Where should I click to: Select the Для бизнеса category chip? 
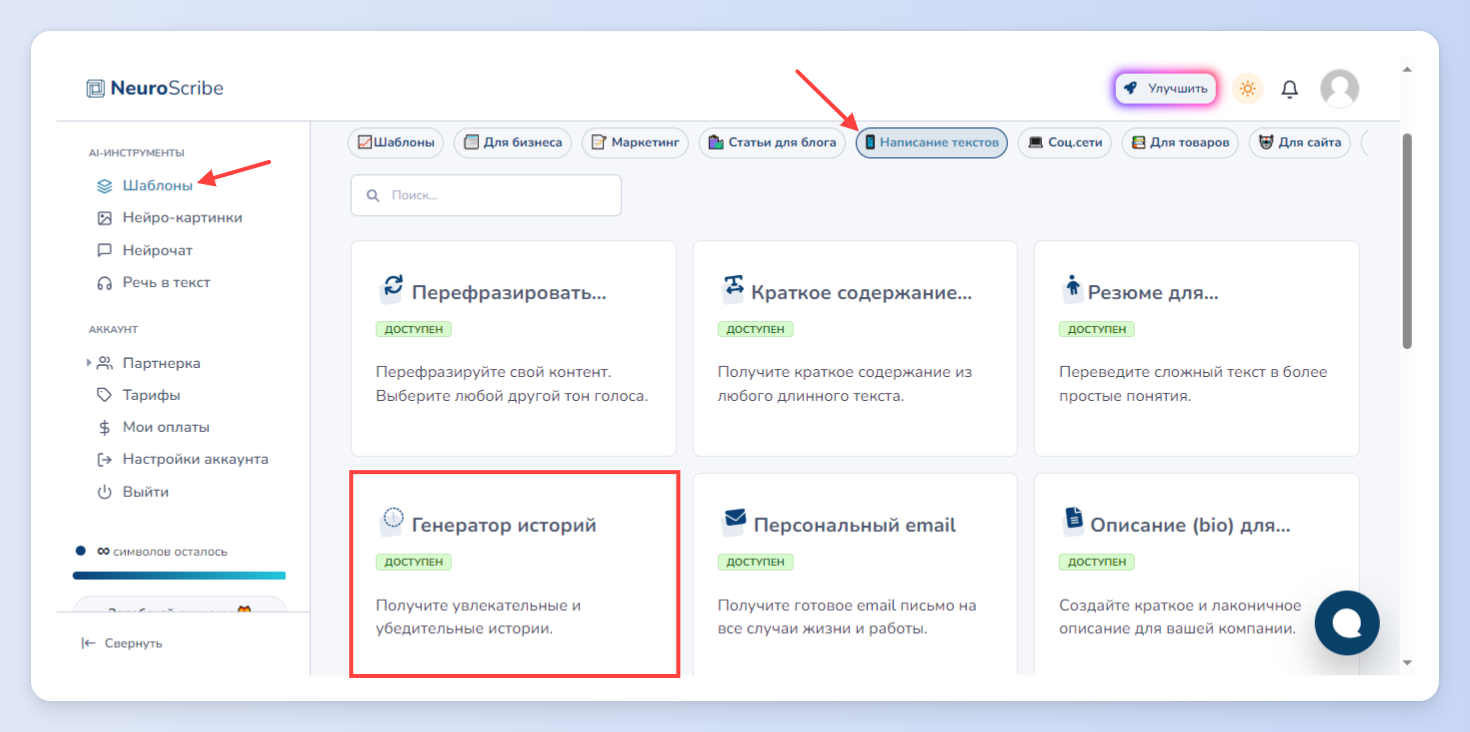point(513,143)
